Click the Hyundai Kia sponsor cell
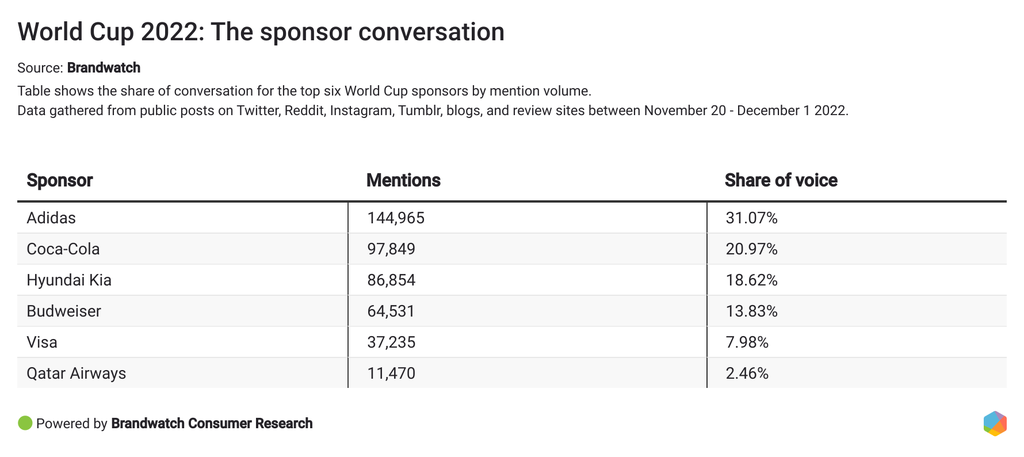This screenshot has width=1024, height=457. click(x=69, y=280)
